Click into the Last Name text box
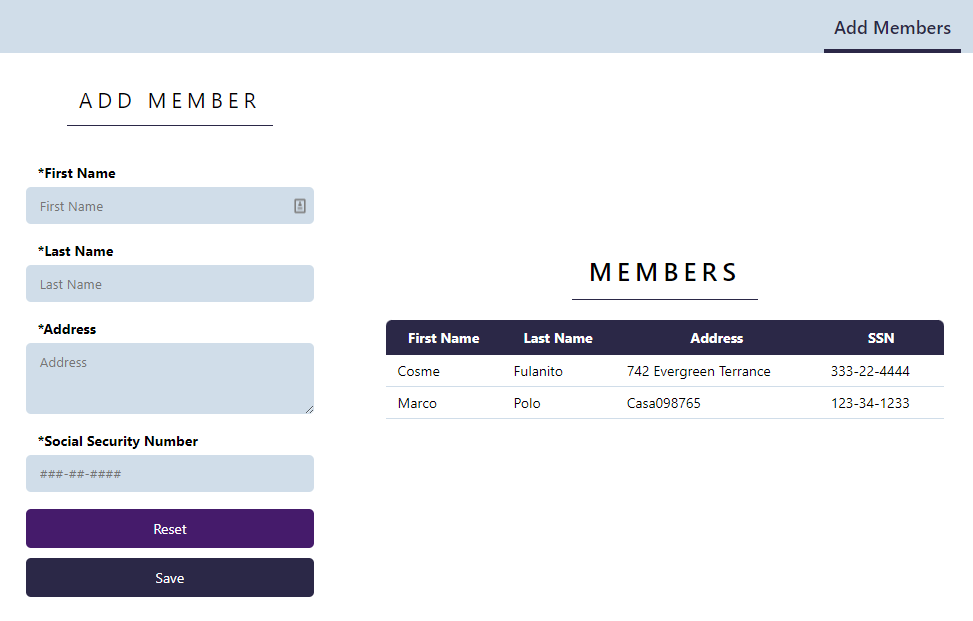Screen dimensions: 973x621 [170, 284]
